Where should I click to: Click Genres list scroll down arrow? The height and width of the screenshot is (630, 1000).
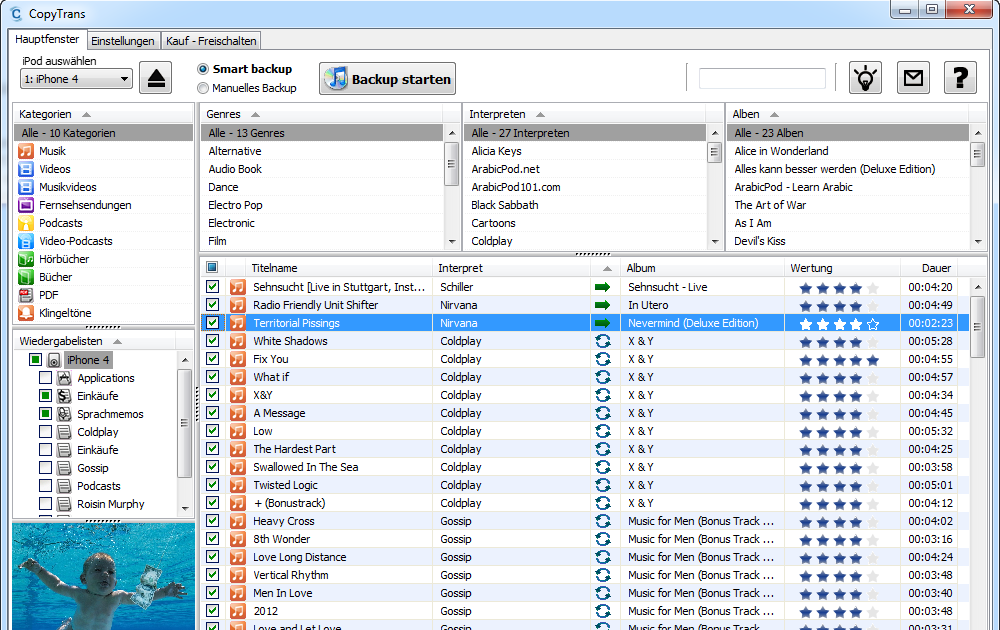point(452,242)
